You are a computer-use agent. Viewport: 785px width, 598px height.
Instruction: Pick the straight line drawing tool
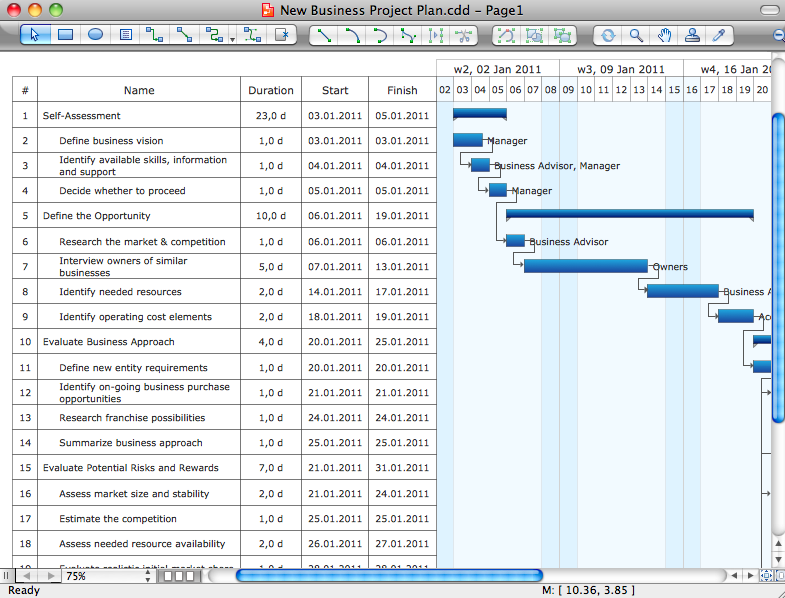pos(323,35)
